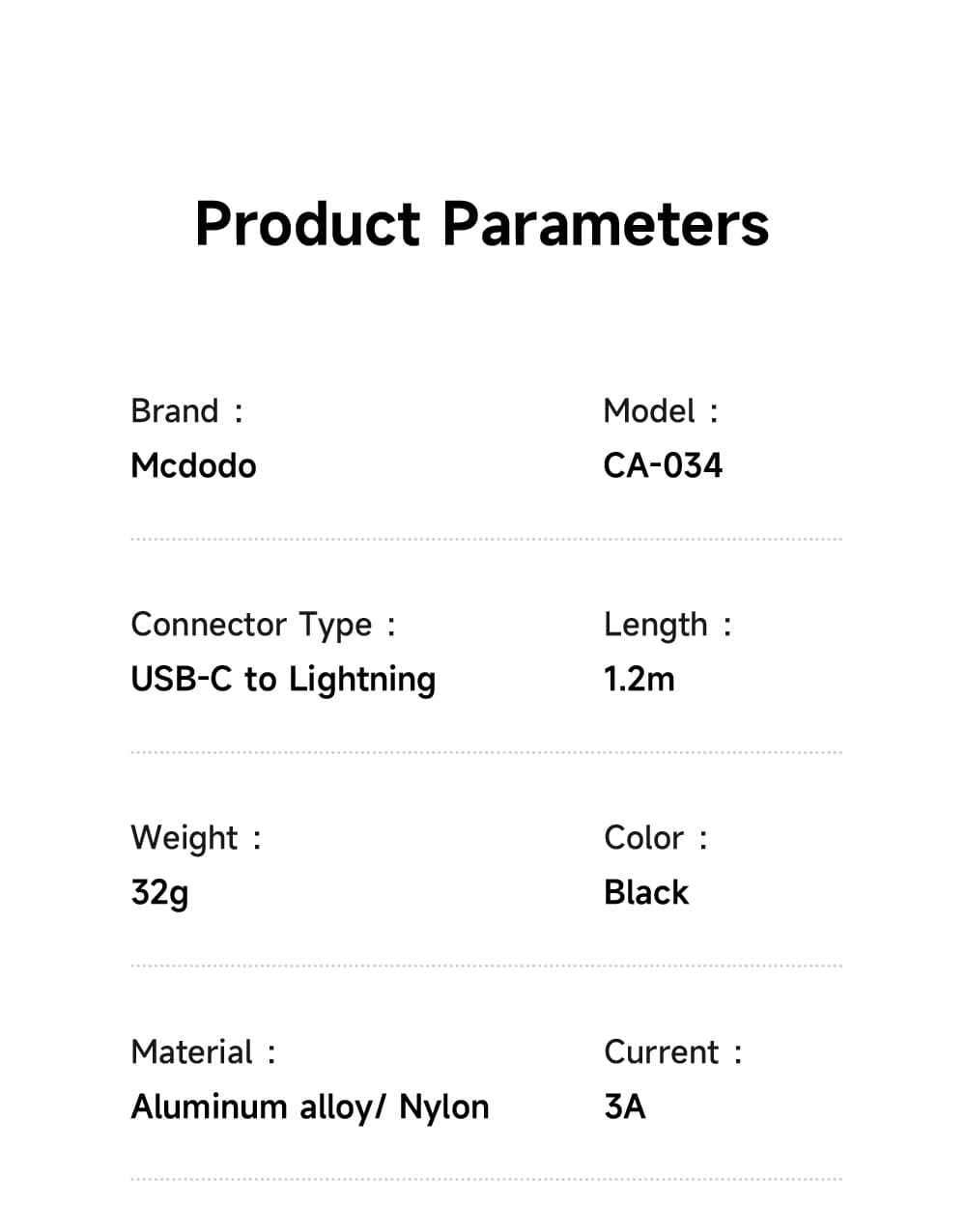Select the 32g weight value
Screen dimensions: 966x1232
point(159,893)
